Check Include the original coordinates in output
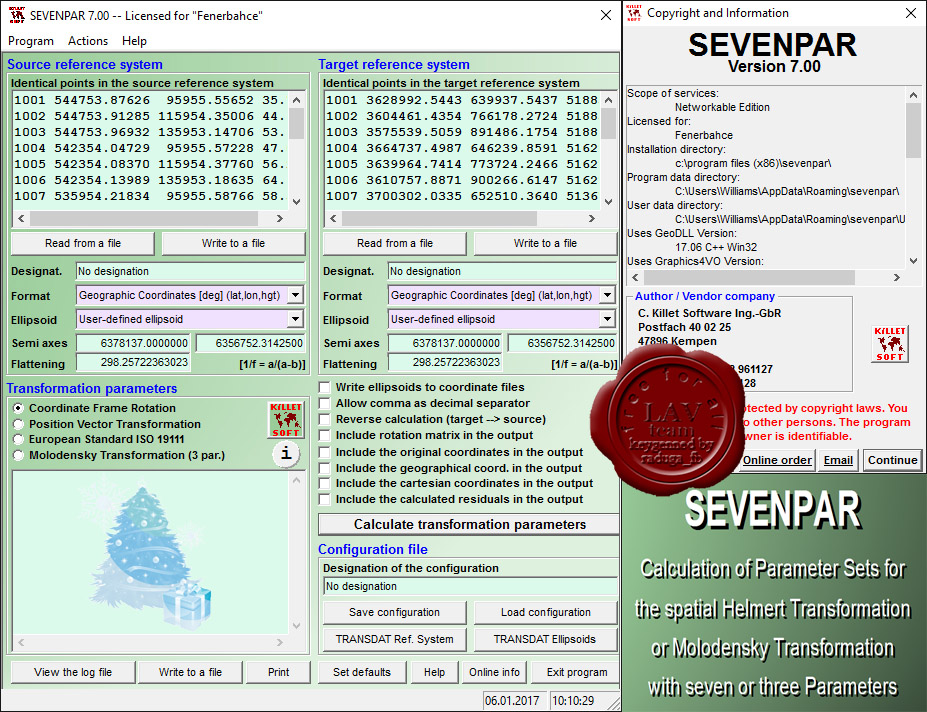 pos(325,452)
